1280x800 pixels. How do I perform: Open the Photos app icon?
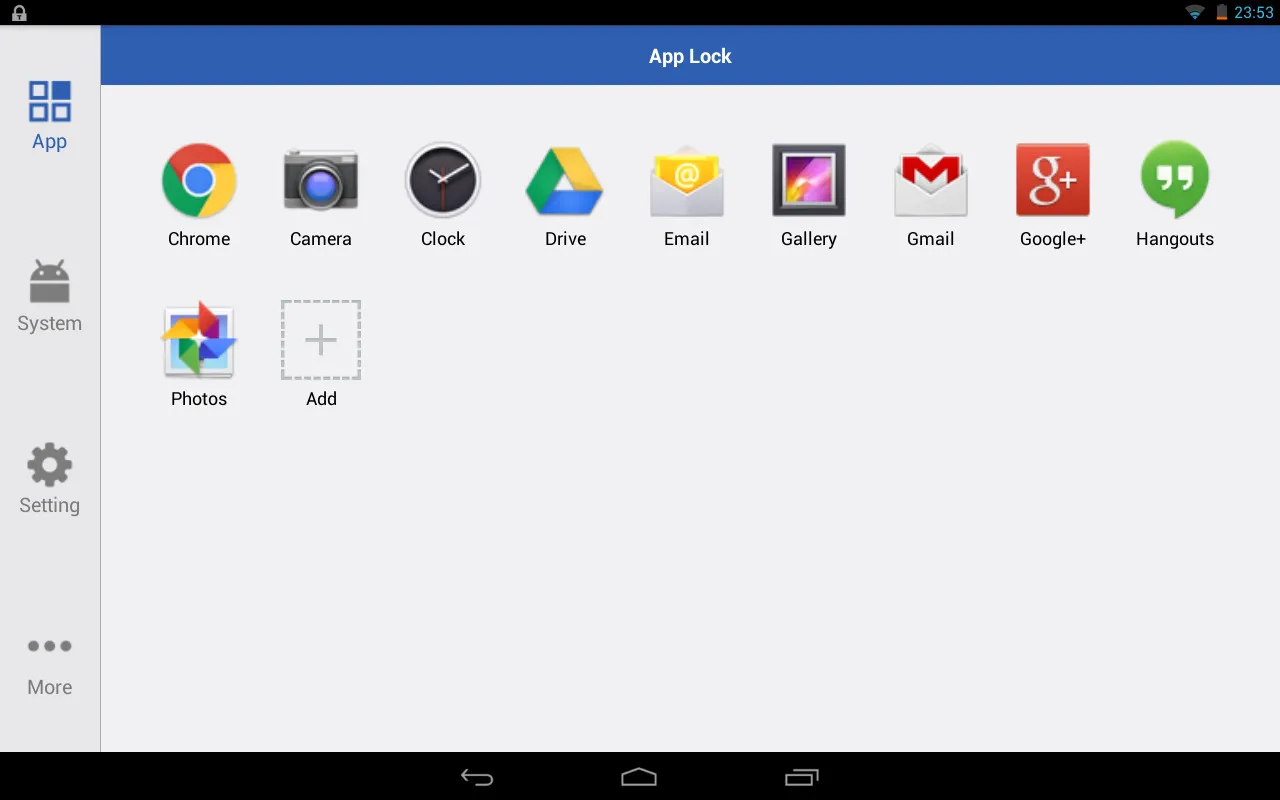click(x=198, y=340)
